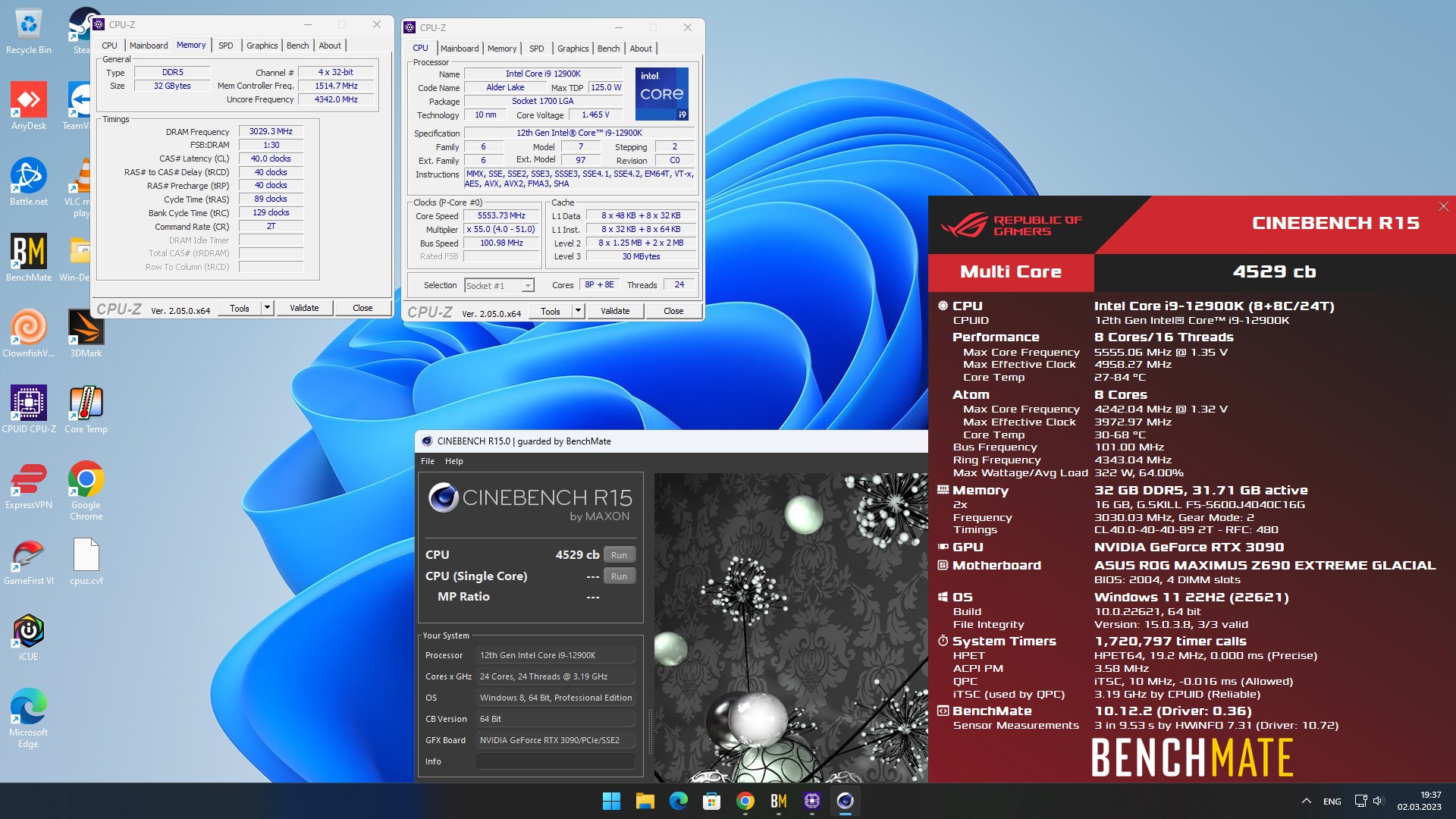Screen dimensions: 1456x819
Task: Click Validate in the right CPU-Z window (CPU tab)
Action: pos(615,311)
